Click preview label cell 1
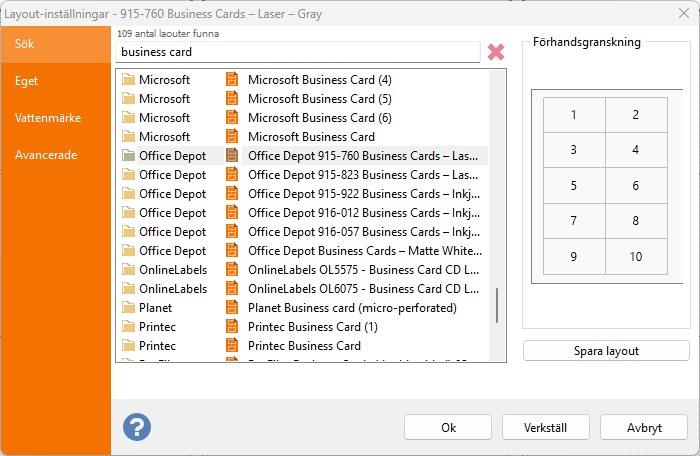 tap(574, 115)
